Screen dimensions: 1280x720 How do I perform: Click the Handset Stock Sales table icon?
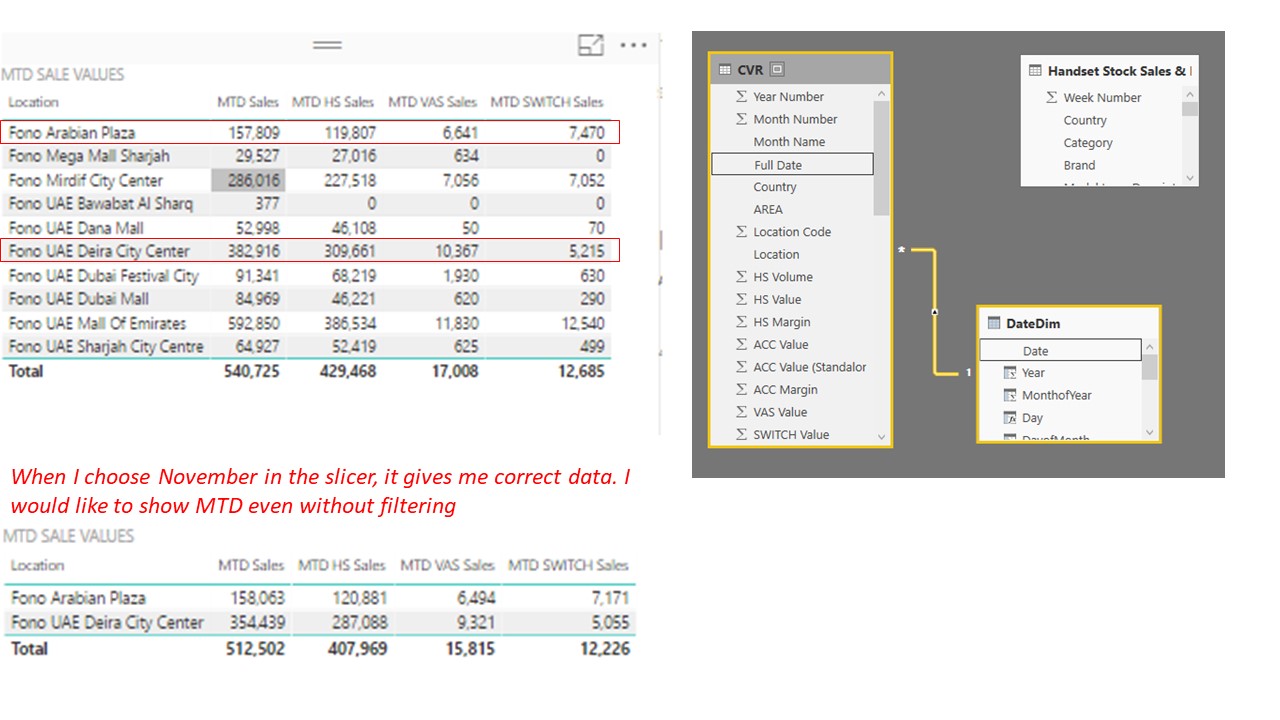click(1036, 71)
